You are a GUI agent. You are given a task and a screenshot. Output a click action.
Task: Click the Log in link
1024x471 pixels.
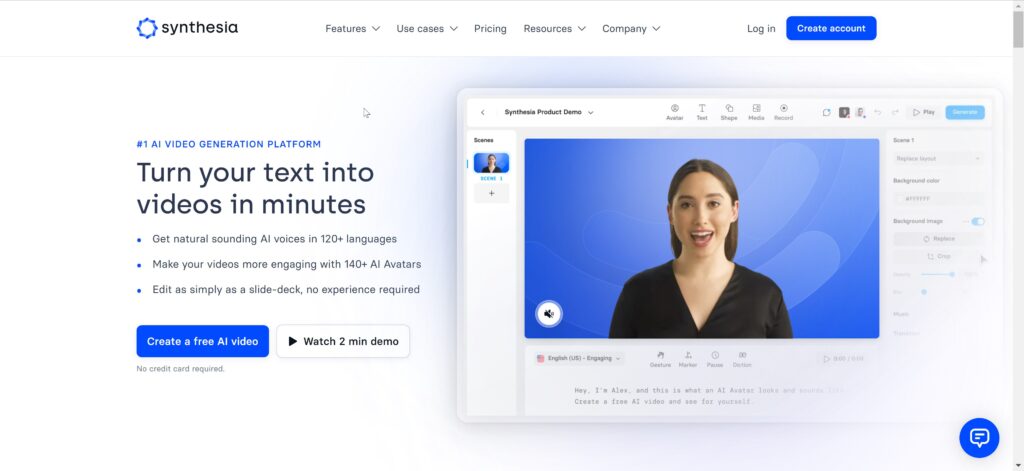pyautogui.click(x=761, y=29)
